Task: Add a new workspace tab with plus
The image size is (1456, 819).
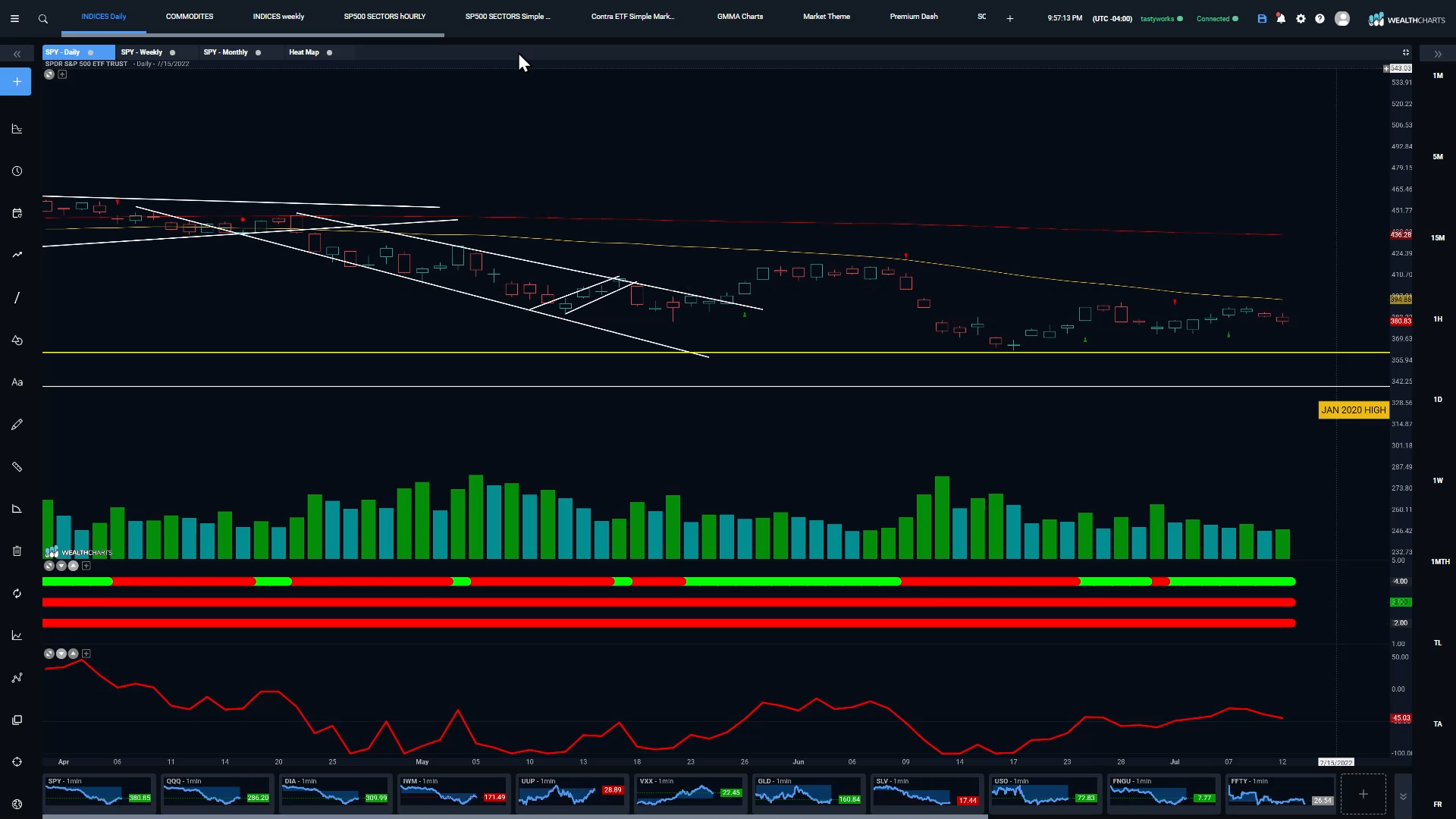Action: [1010, 18]
